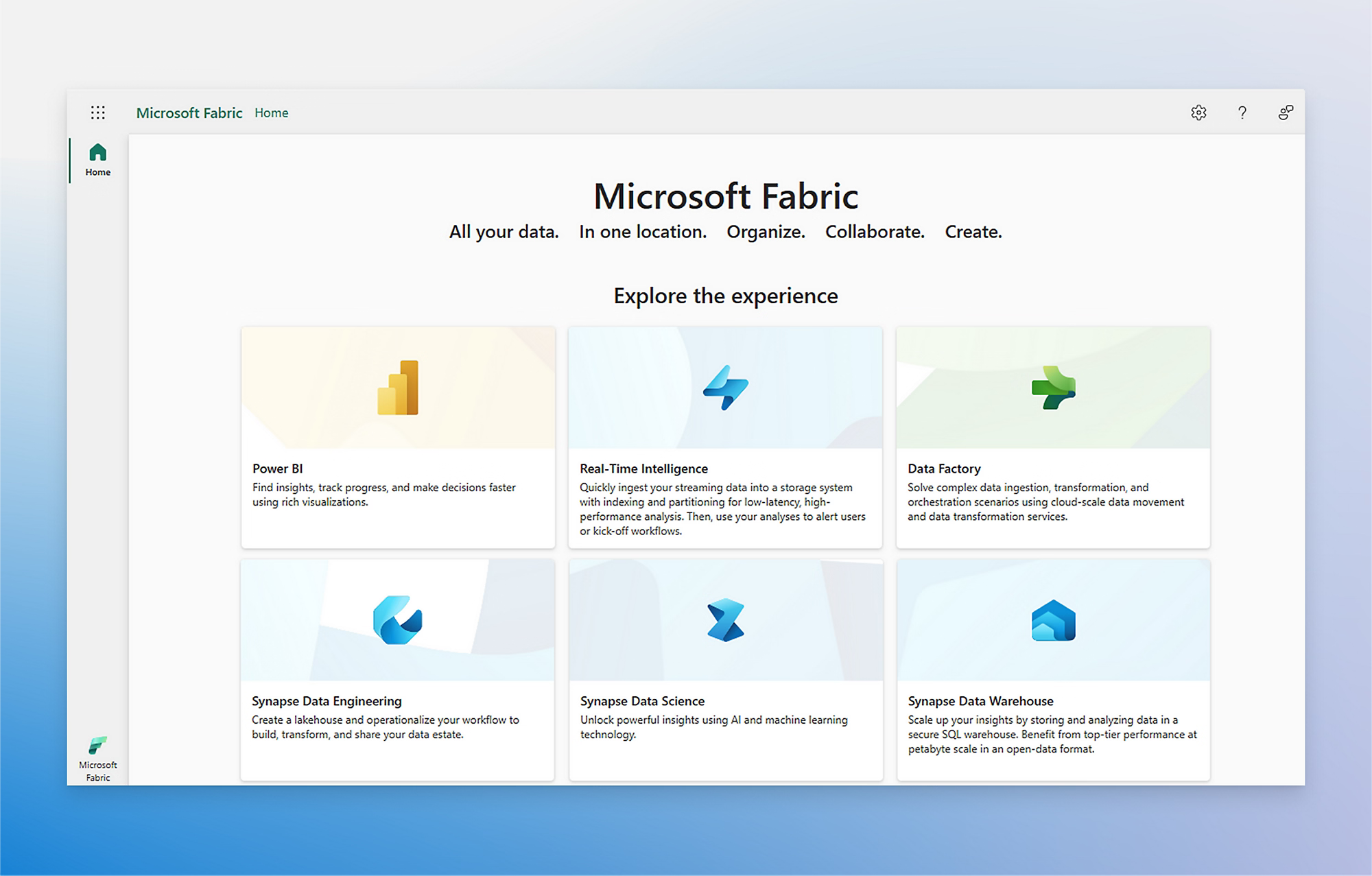Click the Synapse Data Warehouse house icon
Image resolution: width=1372 pixels, height=876 pixels.
1053,620
